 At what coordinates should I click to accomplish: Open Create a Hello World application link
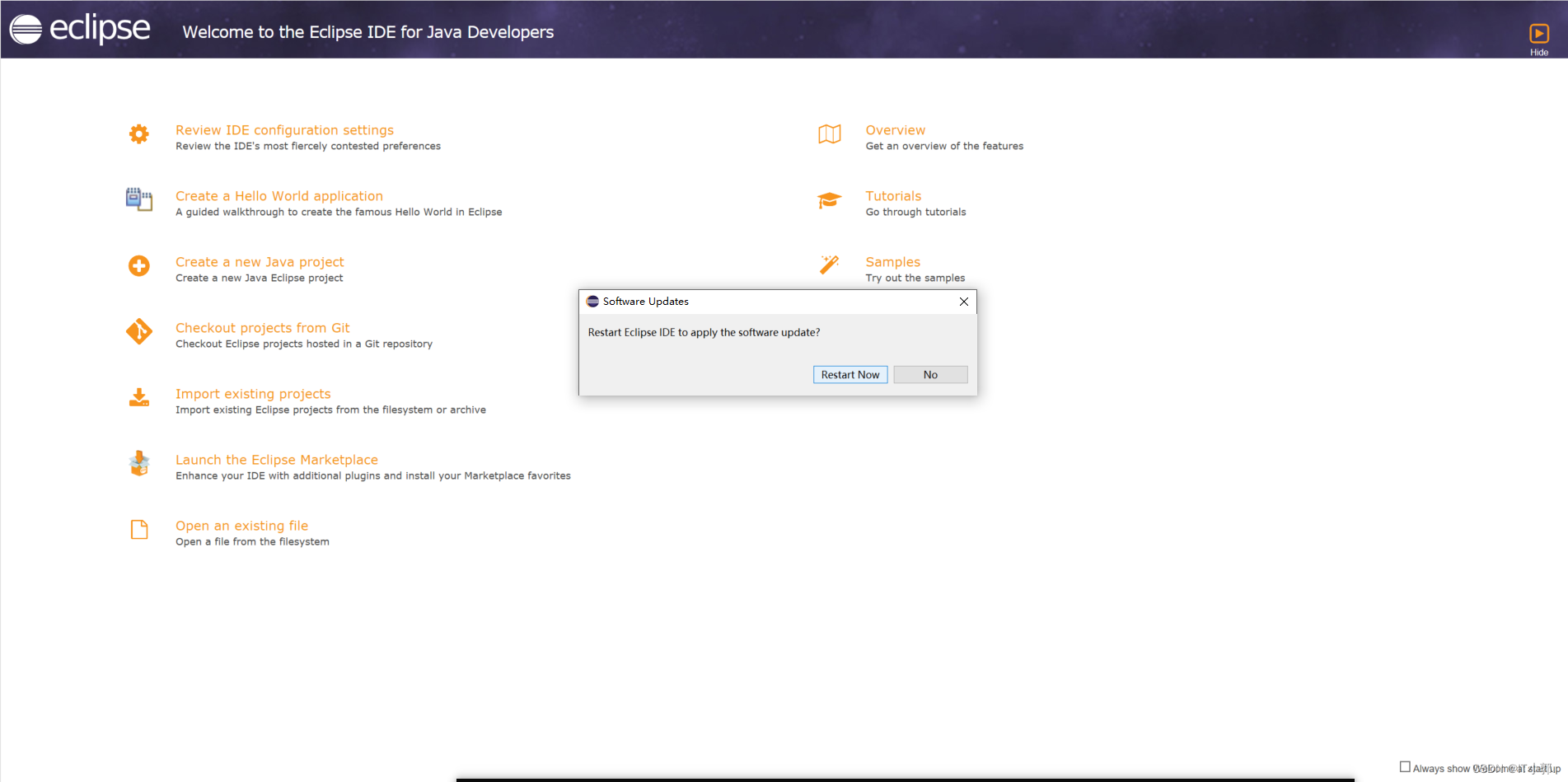tap(279, 196)
